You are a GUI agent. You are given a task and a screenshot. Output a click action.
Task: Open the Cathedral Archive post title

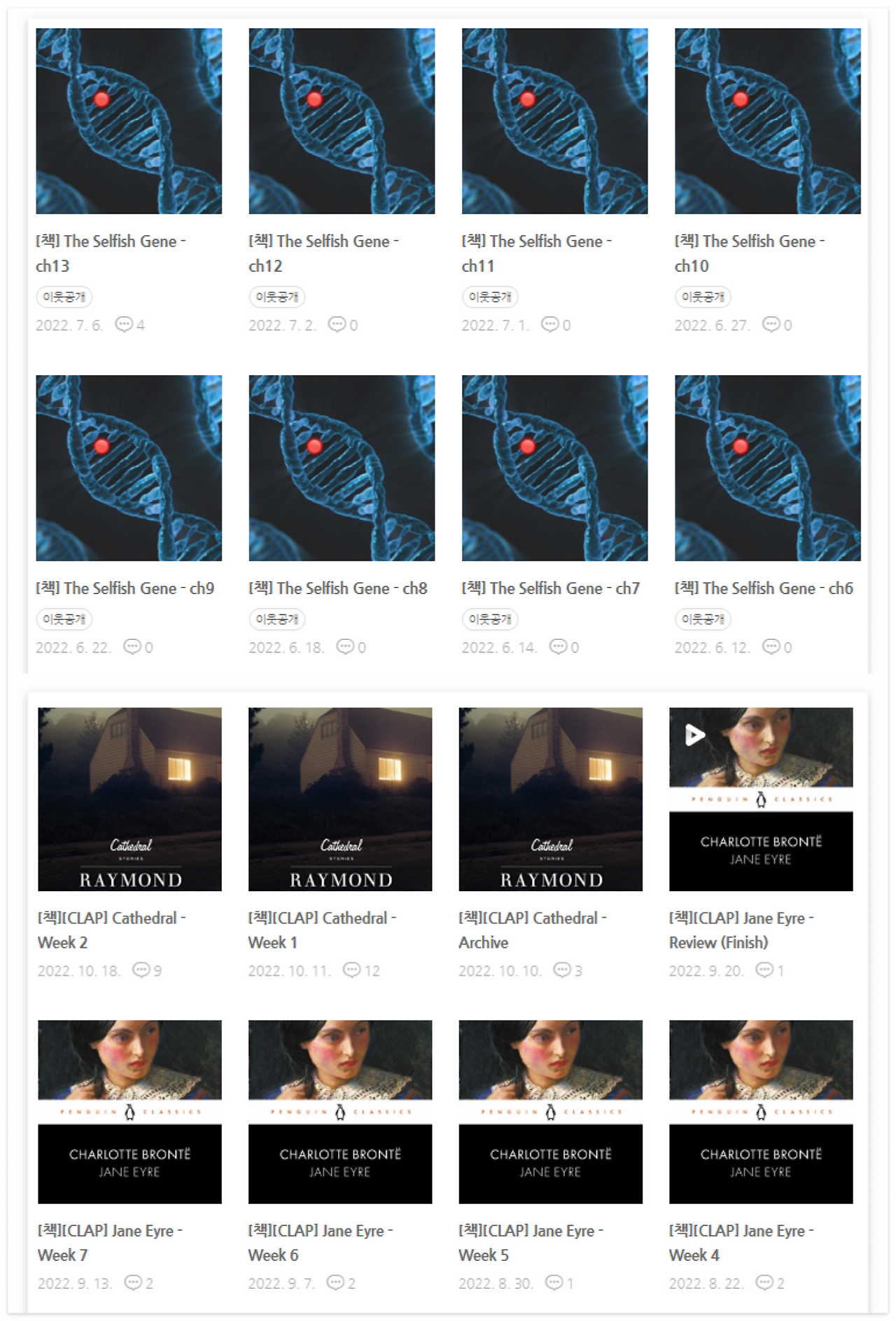click(533, 930)
